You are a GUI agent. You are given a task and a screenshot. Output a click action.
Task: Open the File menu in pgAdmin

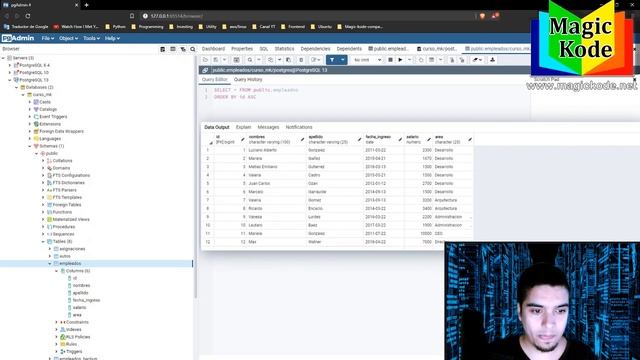(x=48, y=38)
